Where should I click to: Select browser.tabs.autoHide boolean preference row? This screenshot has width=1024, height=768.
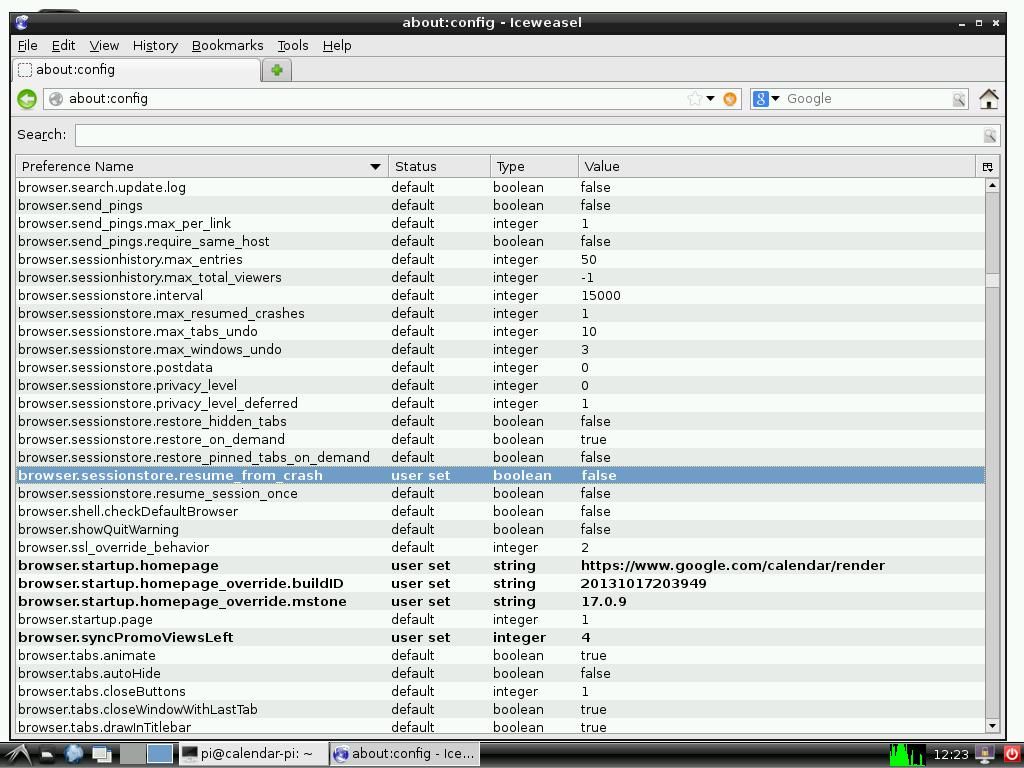click(x=200, y=673)
